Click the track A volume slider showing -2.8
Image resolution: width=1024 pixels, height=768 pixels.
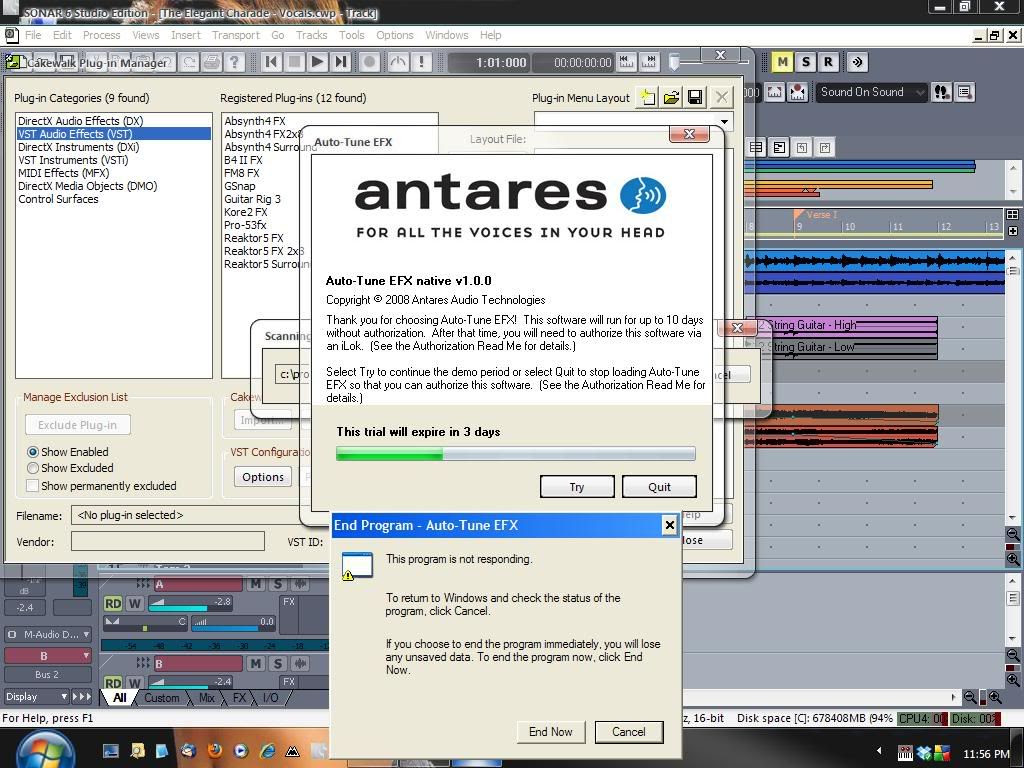tap(191, 602)
